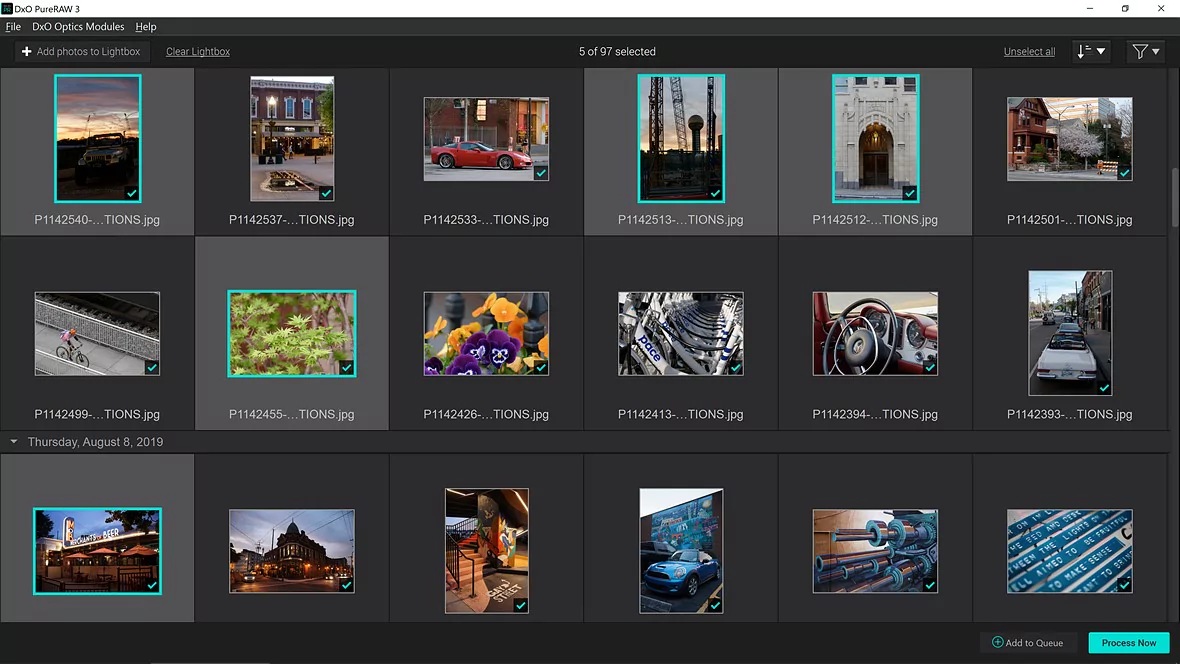Click the plus icon beside Add photos to Lightbox
This screenshot has height=664, width=1180.
tap(27, 51)
